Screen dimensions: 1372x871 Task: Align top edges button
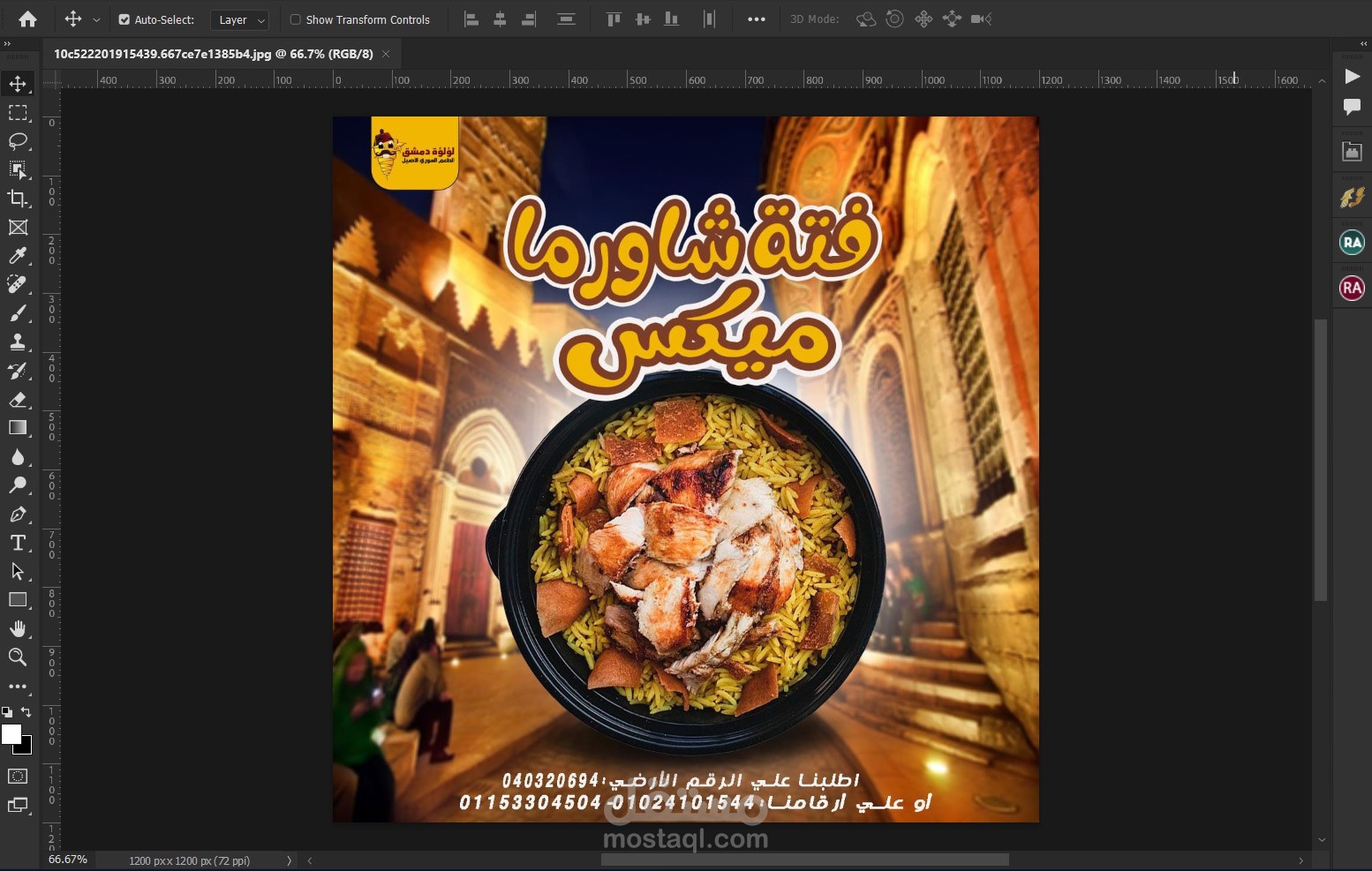[x=614, y=19]
